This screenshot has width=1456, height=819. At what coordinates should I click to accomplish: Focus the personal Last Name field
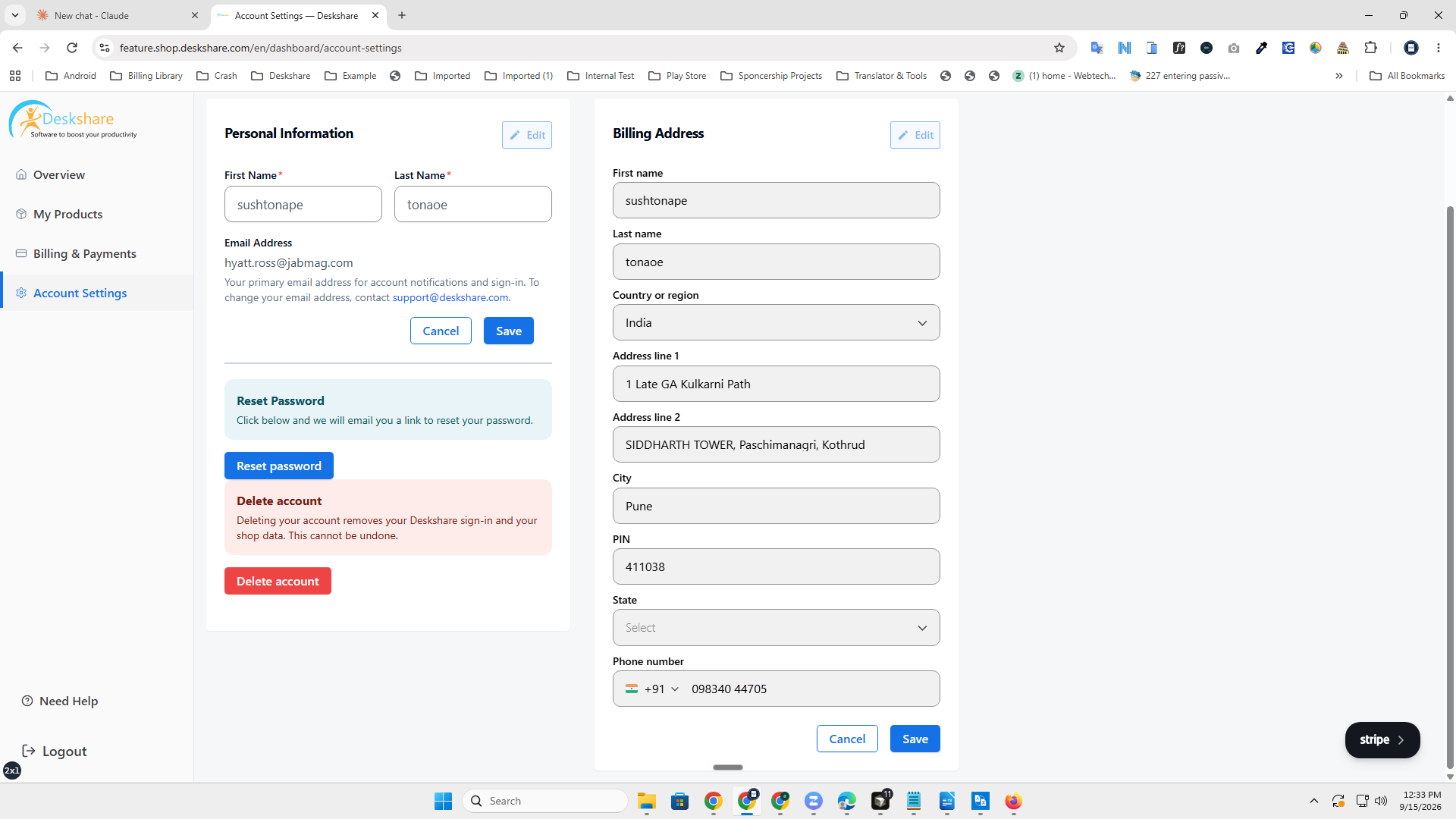pyautogui.click(x=473, y=204)
